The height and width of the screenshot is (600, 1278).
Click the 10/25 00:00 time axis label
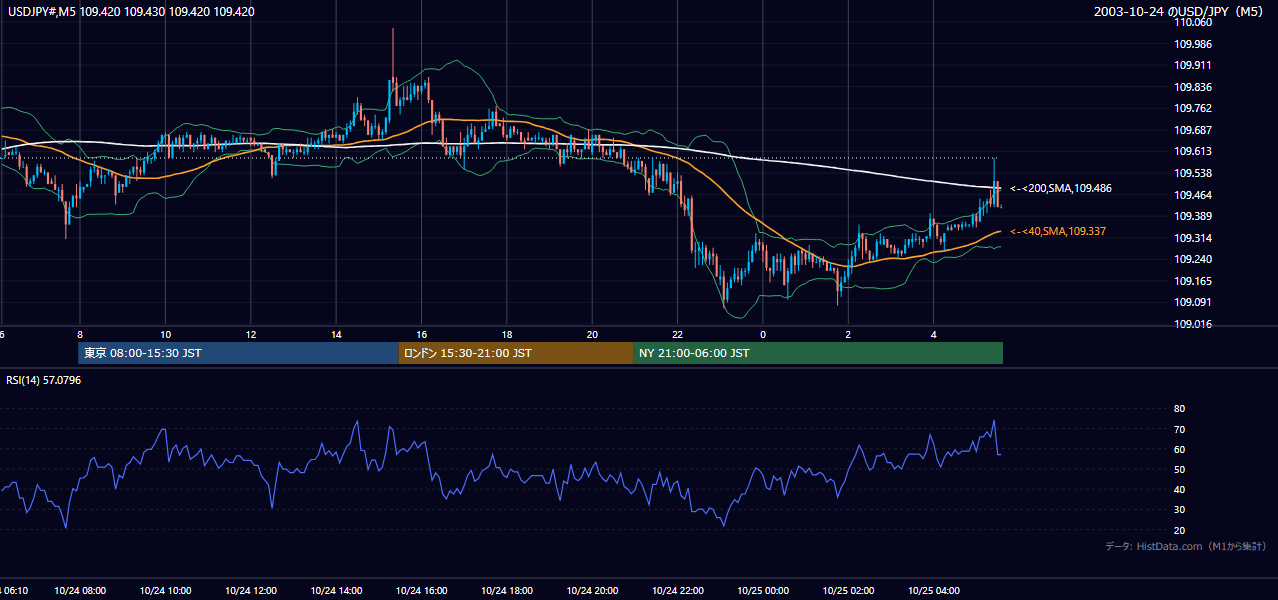coord(763,591)
